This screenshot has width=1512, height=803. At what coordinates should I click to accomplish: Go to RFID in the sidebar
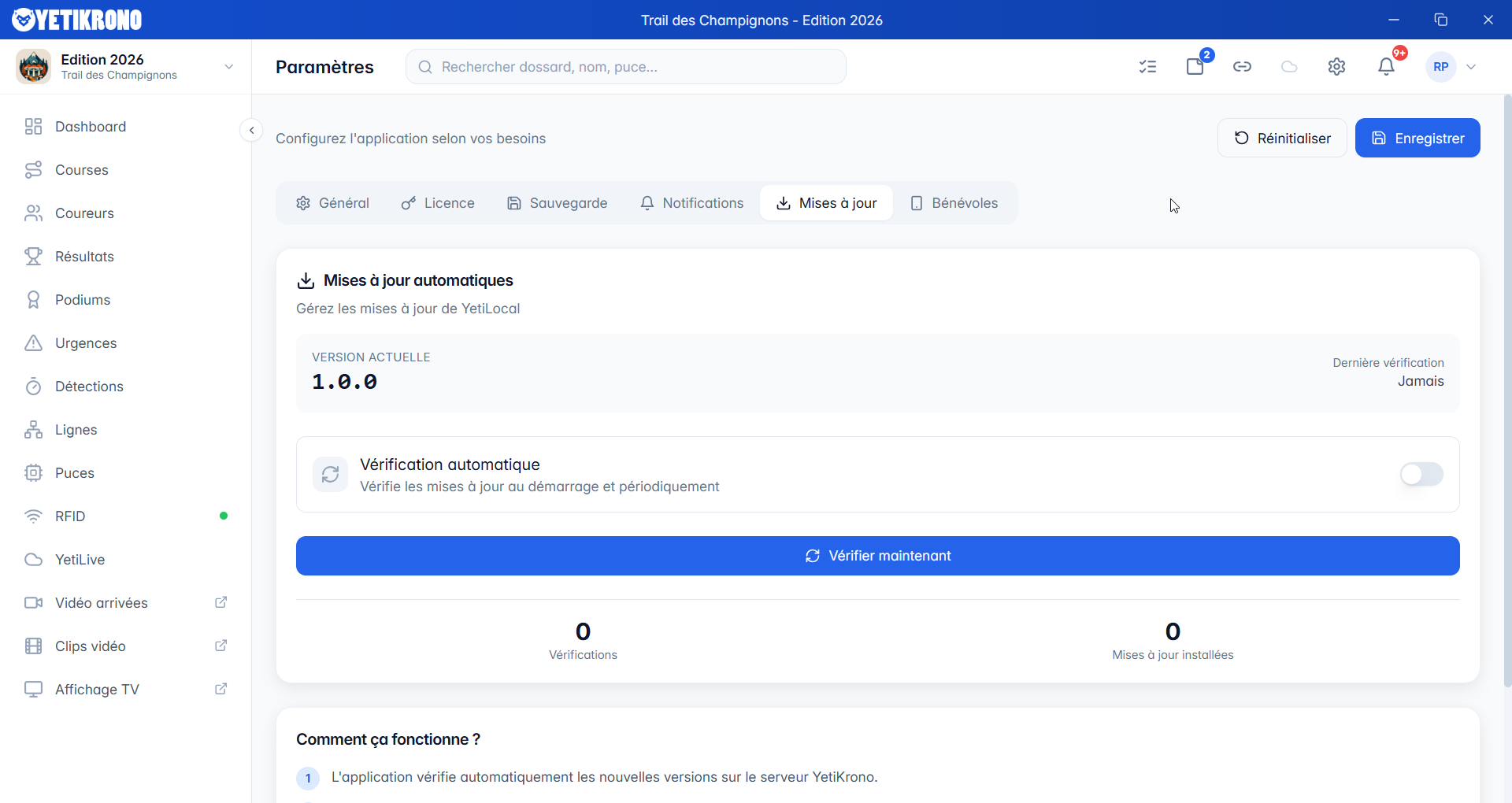pyautogui.click(x=70, y=516)
